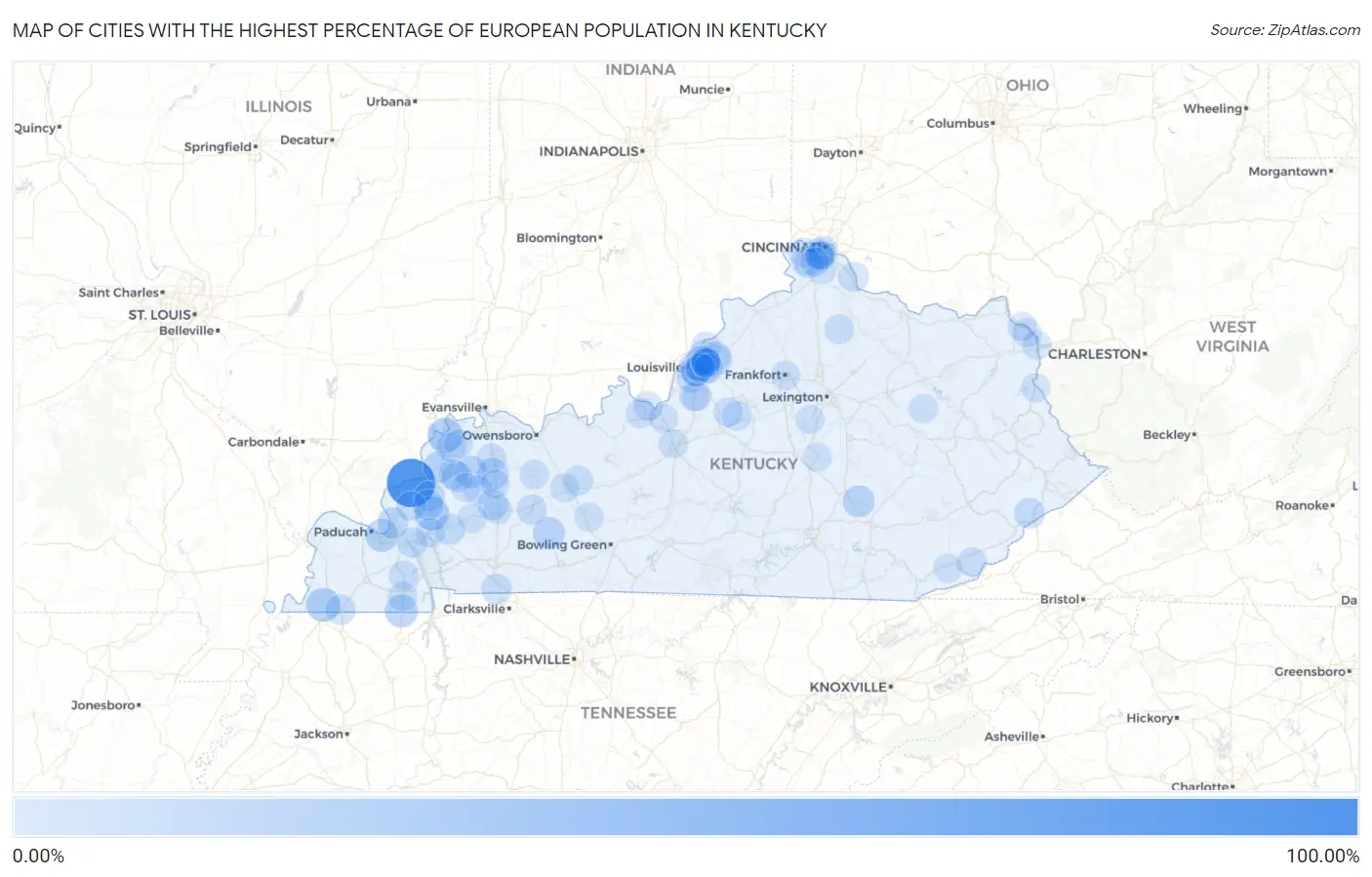The image size is (1372, 877).
Task: Click the Roanoke label
Action: pos(1302,505)
